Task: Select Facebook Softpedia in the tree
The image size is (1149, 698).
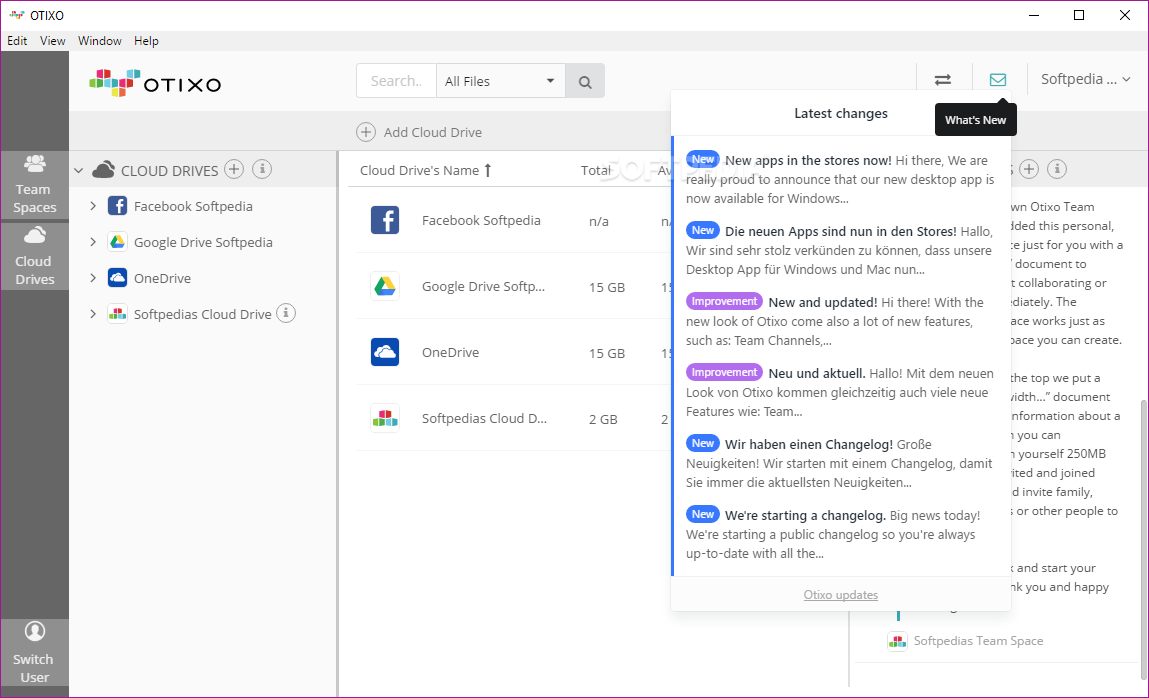Action: pyautogui.click(x=193, y=206)
